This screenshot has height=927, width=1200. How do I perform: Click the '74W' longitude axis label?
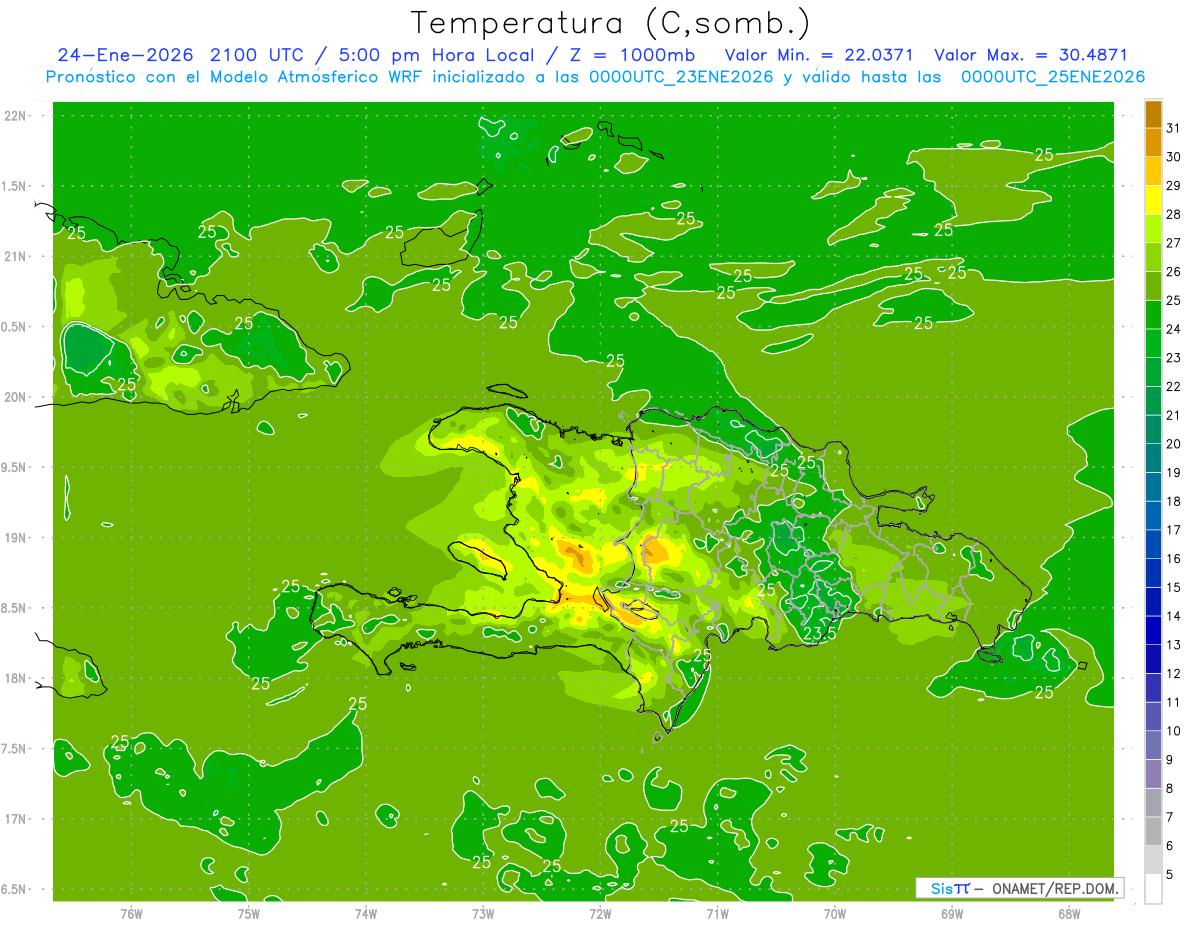coord(366,913)
